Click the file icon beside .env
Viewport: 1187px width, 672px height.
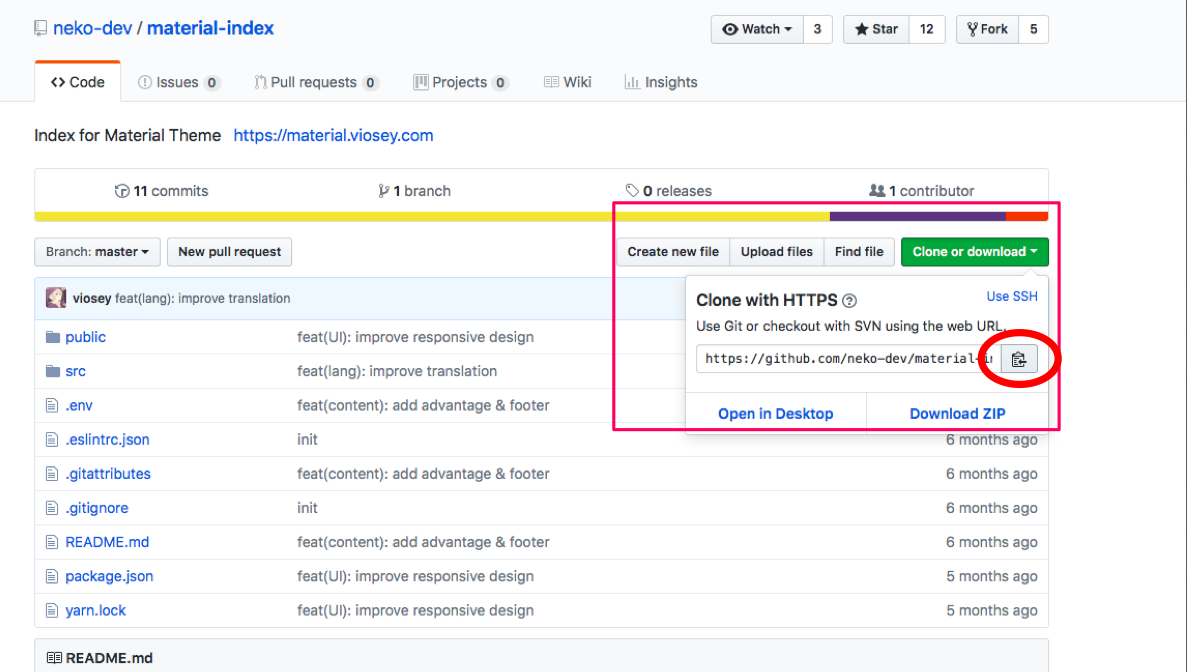tap(51, 406)
